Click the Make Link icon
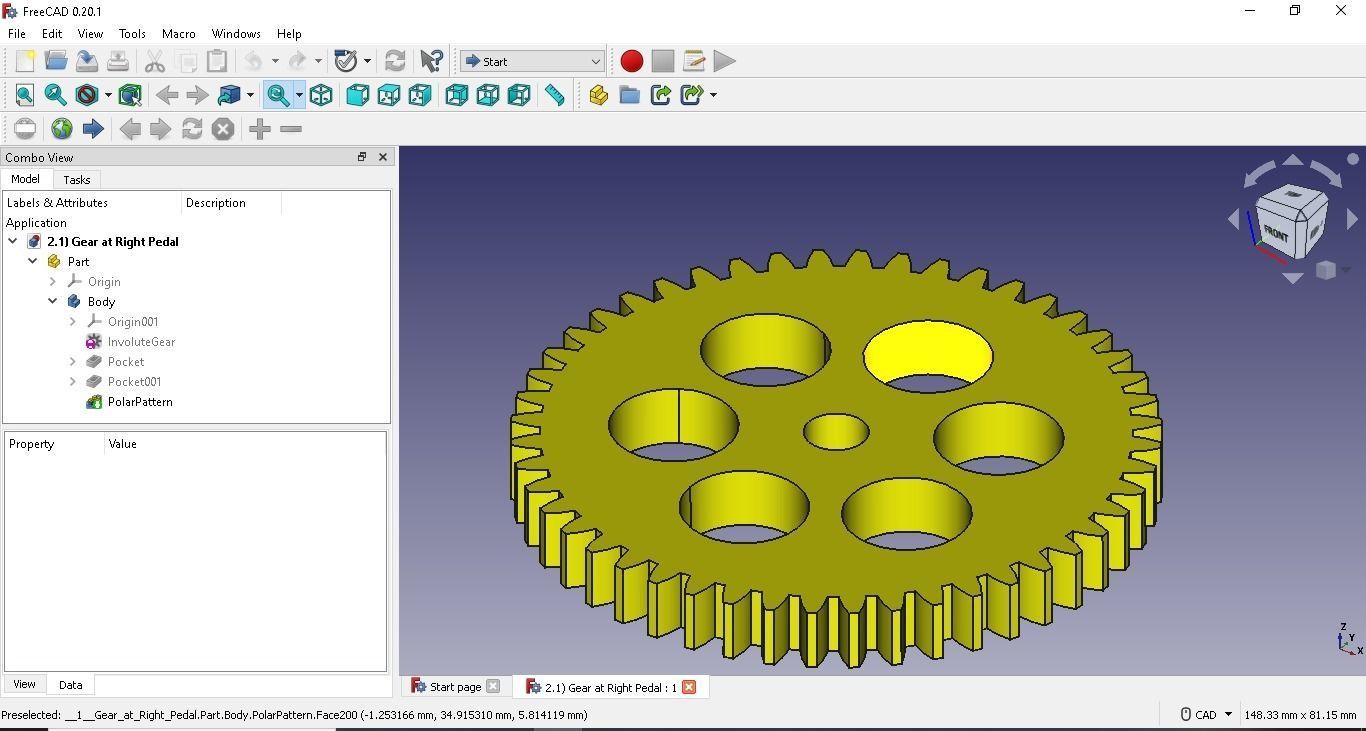Image resolution: width=1366 pixels, height=731 pixels. click(x=660, y=95)
